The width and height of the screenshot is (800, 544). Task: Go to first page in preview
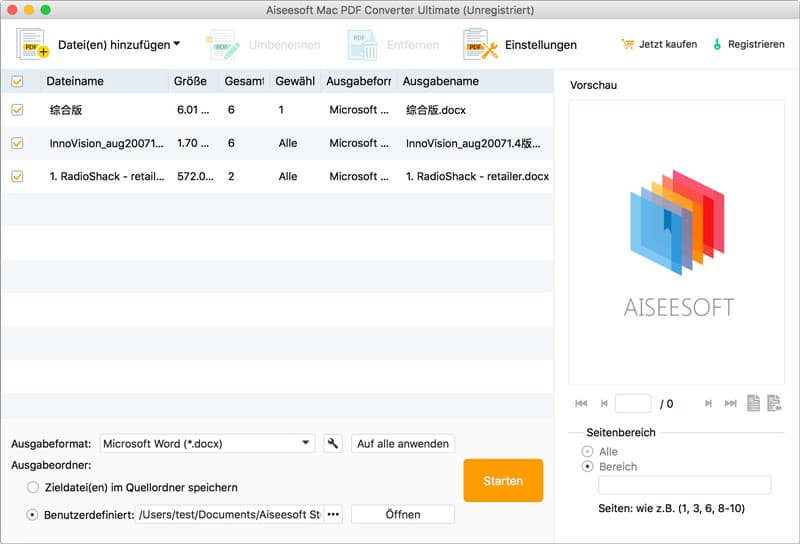coord(581,403)
